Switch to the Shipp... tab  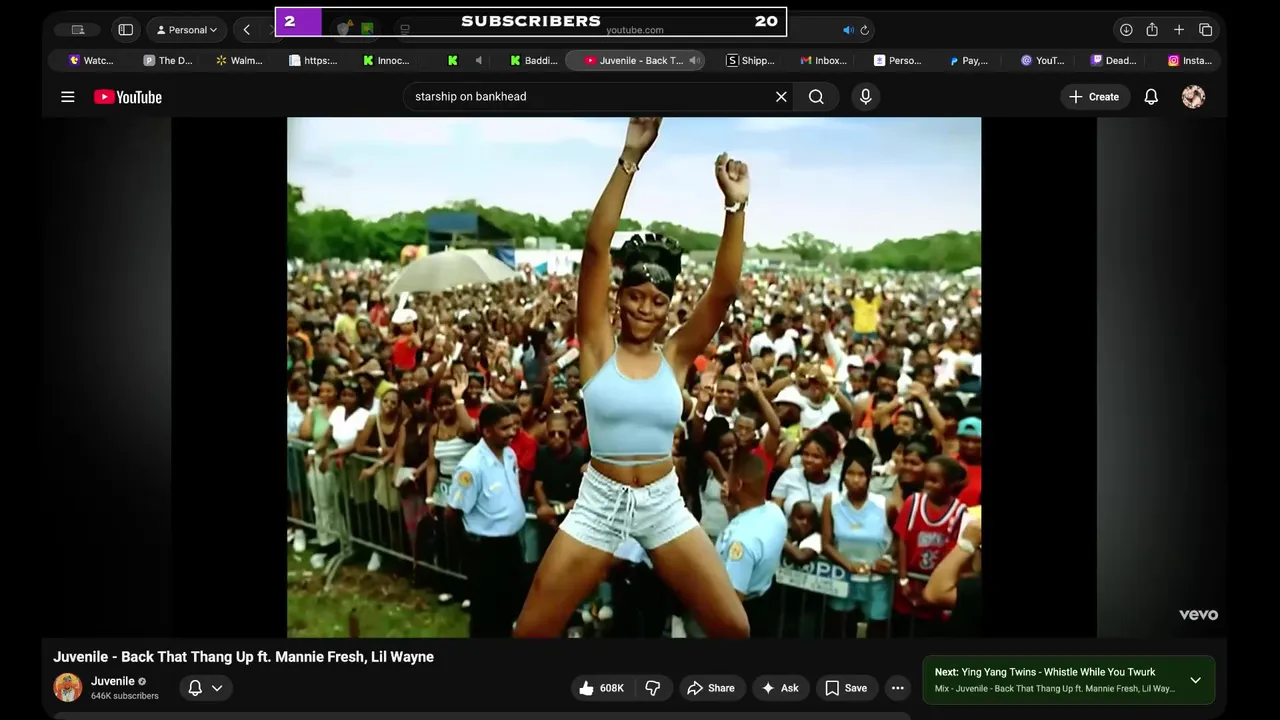coord(751,61)
